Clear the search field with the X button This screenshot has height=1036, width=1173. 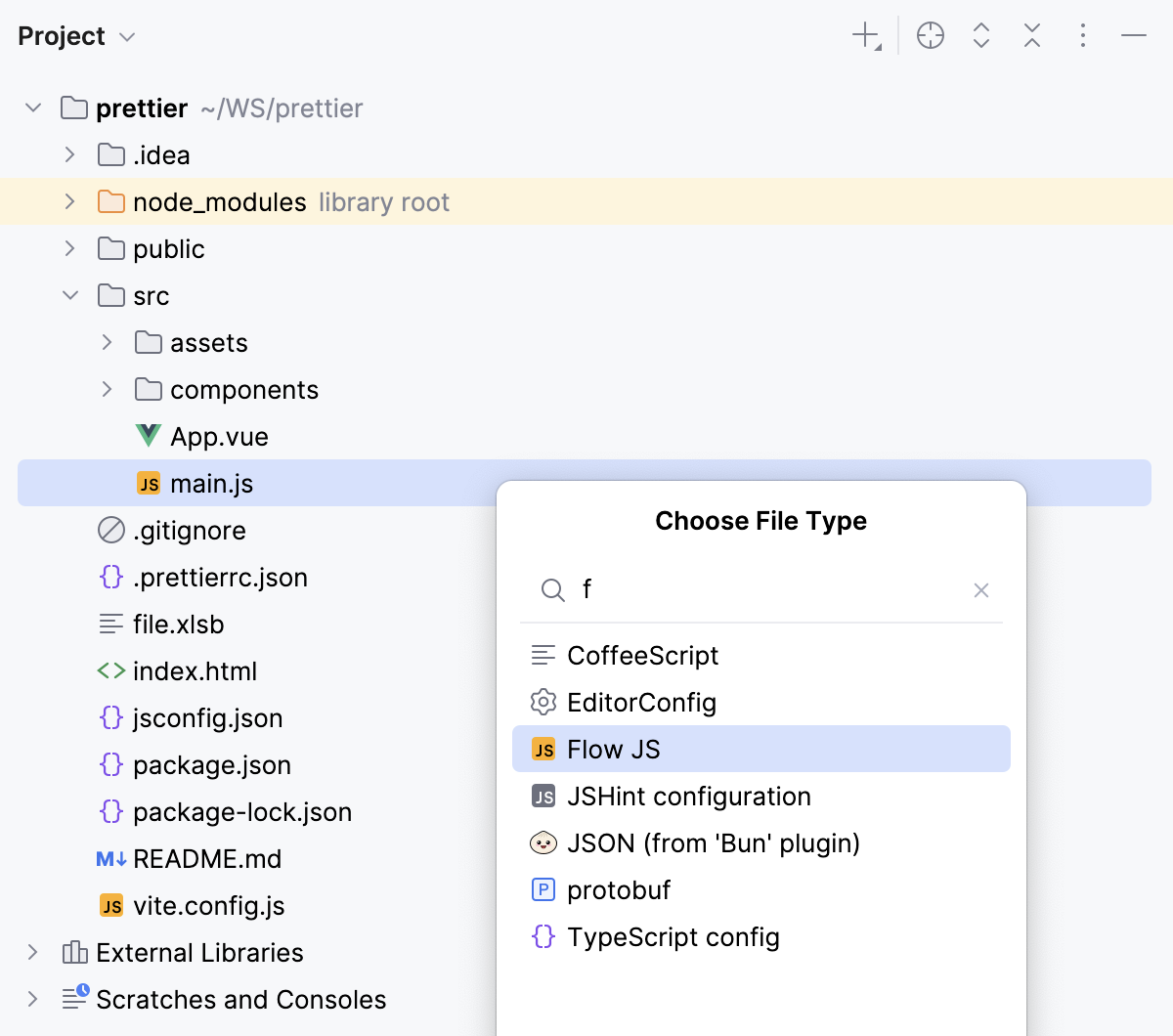(981, 590)
